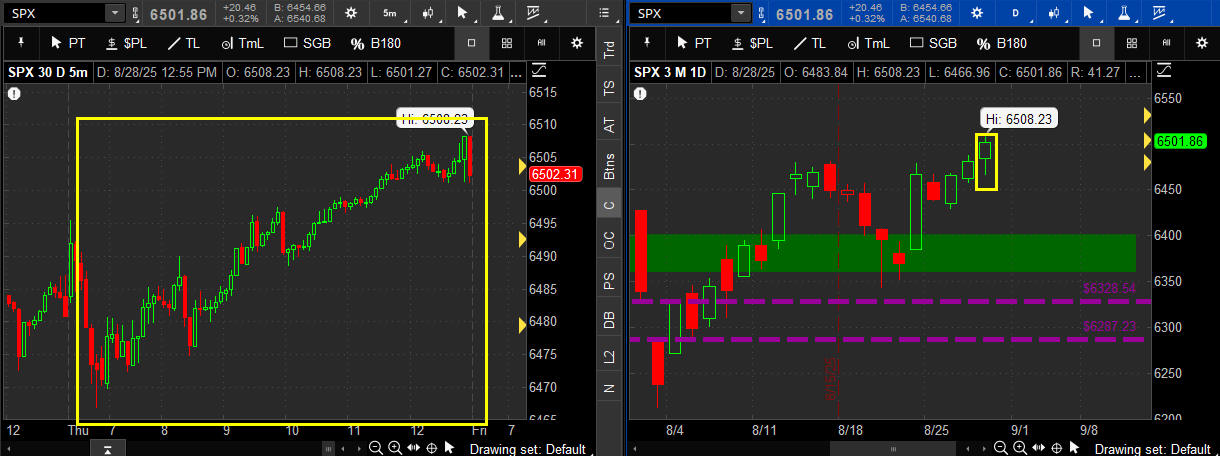Toggle All drawings view on left toolbar
The height and width of the screenshot is (456, 1220).
(541, 43)
